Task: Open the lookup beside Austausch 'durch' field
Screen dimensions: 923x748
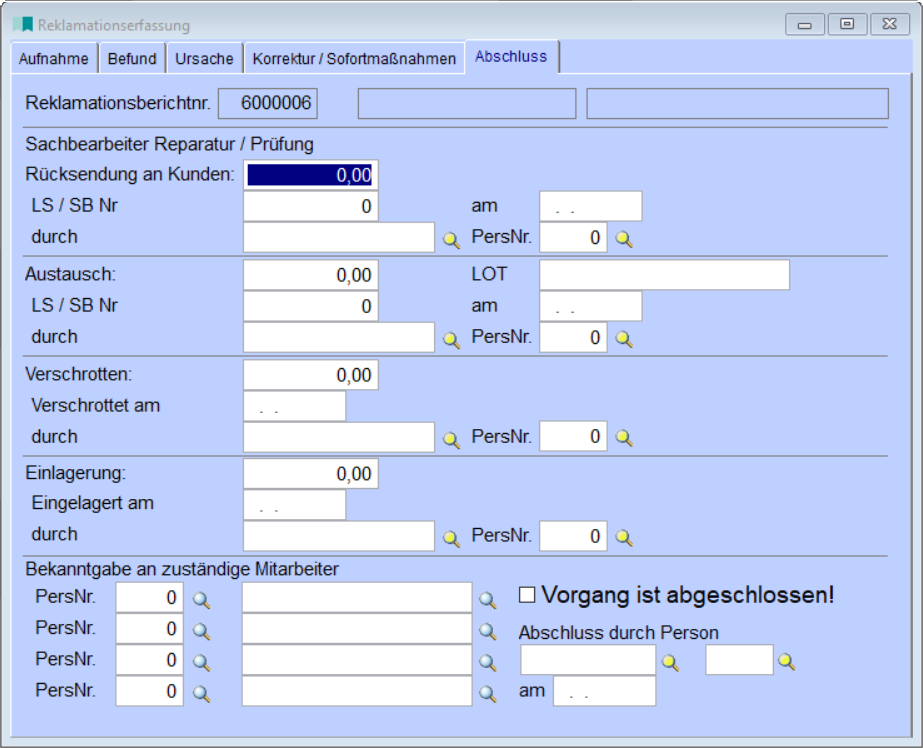Action: pos(451,339)
